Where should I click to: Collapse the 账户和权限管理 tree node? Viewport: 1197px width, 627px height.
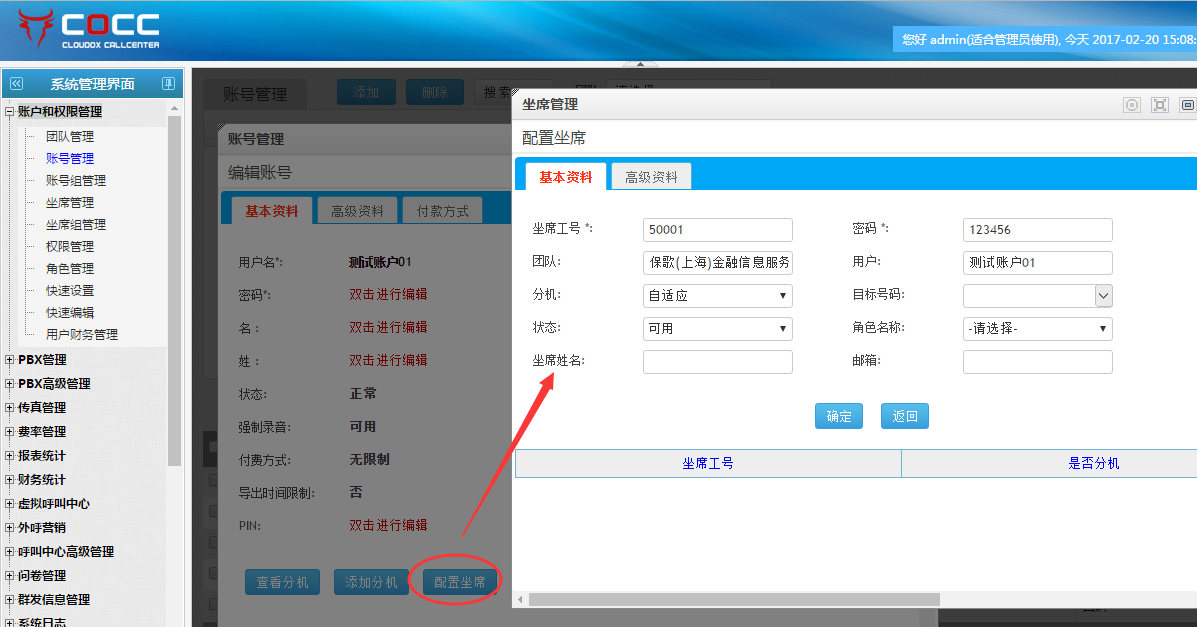(10, 112)
